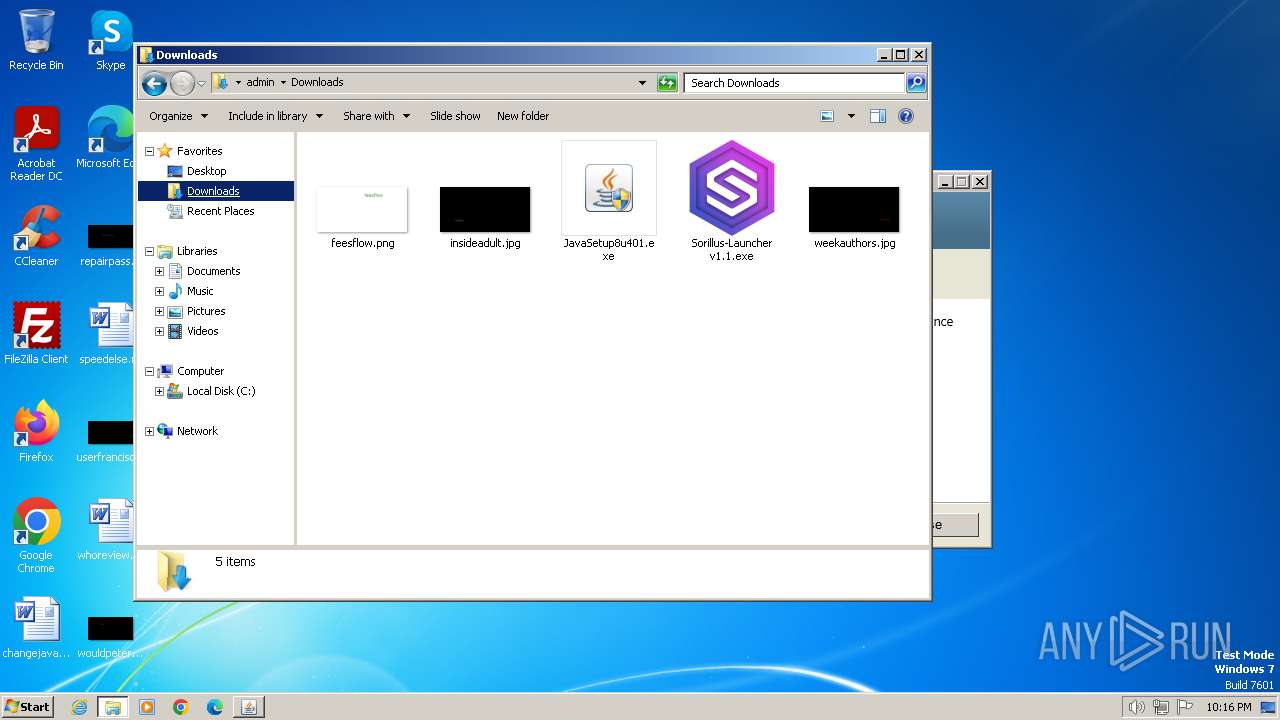Screen dimensions: 1280x720
Task: Select Network in the navigation tree
Action: coord(197,431)
